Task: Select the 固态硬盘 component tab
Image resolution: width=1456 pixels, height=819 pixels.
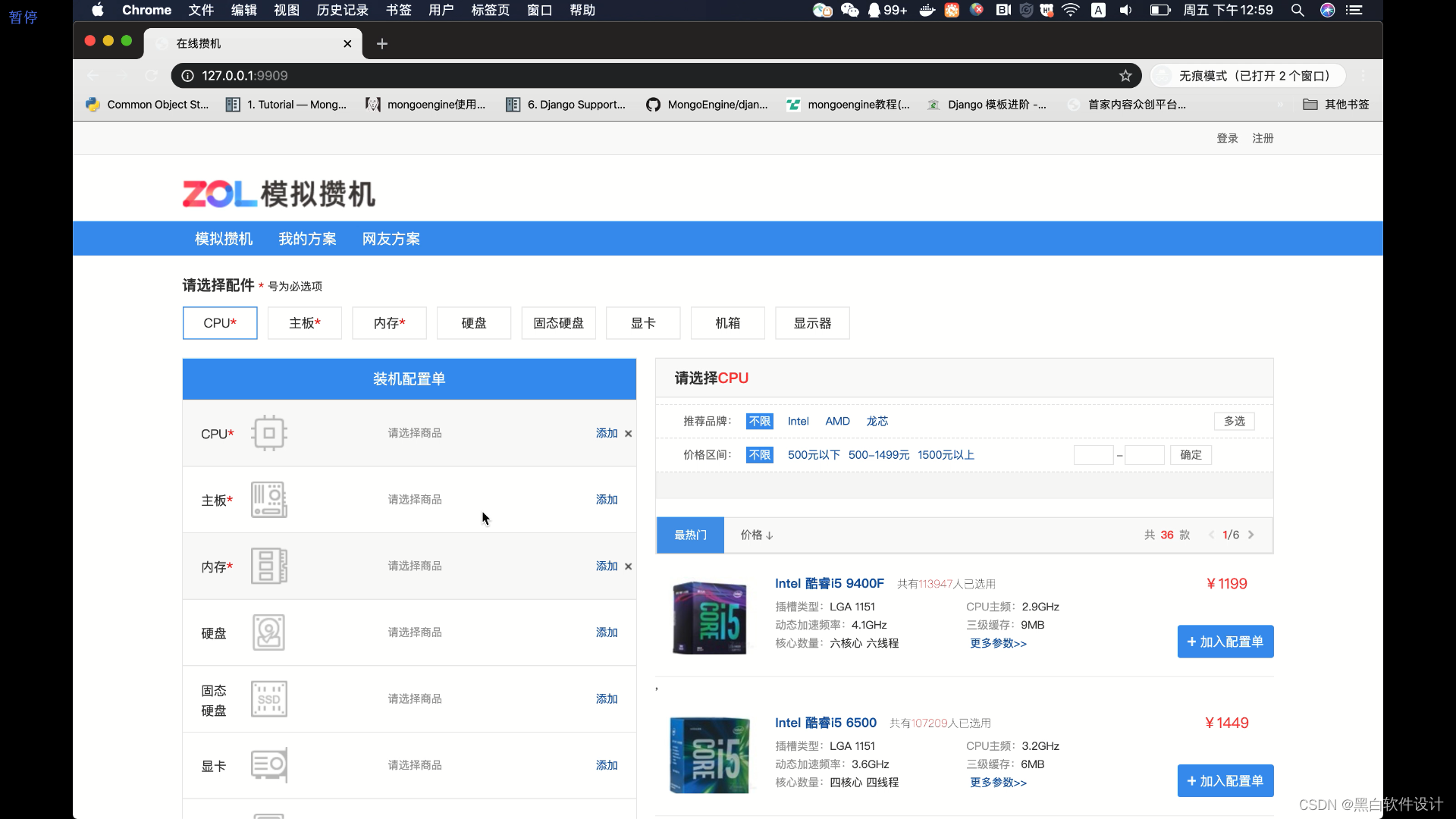Action: tap(559, 323)
